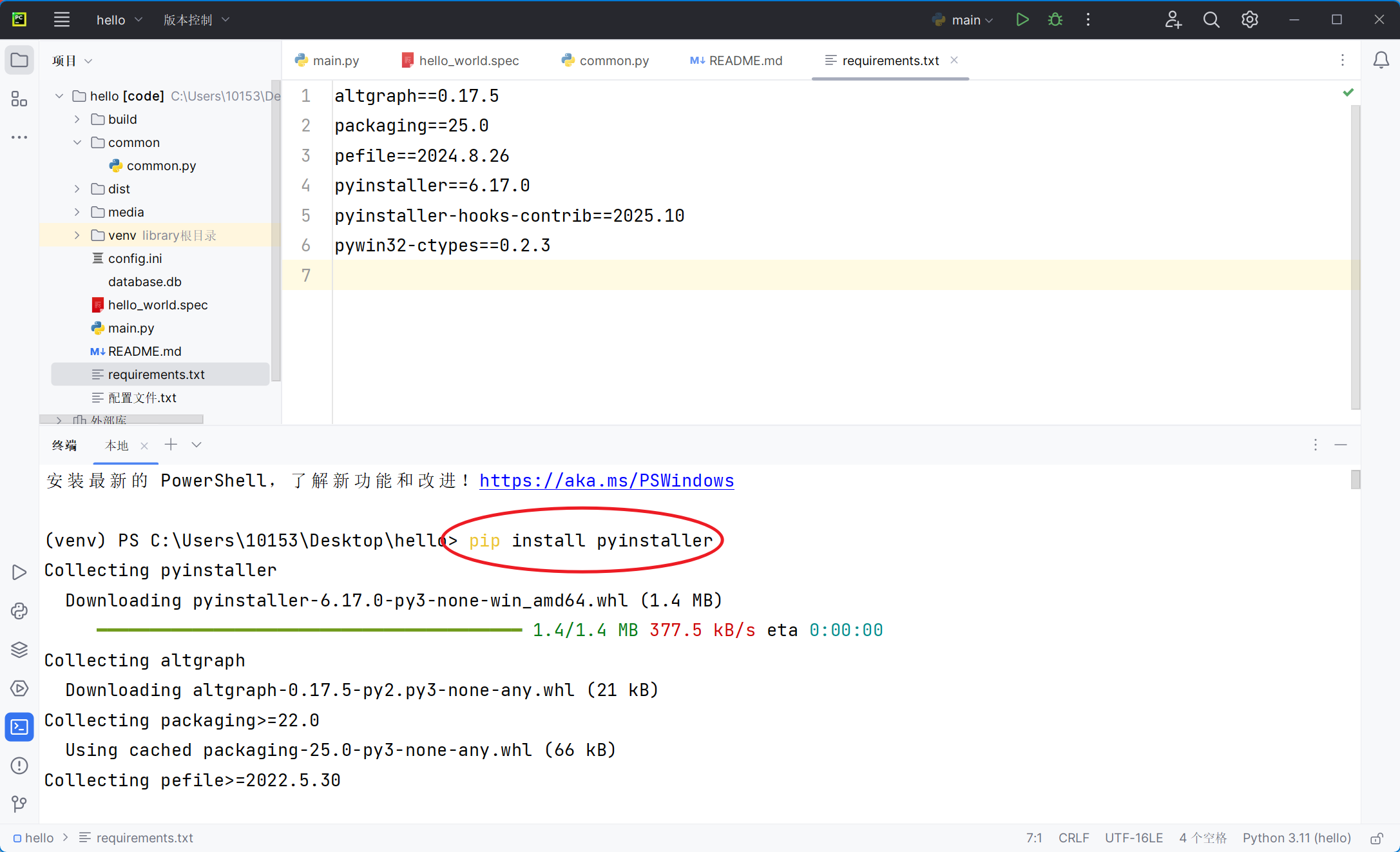Screen dimensions: 1400x852
Task: Open the main branch dropdown
Action: point(962,20)
